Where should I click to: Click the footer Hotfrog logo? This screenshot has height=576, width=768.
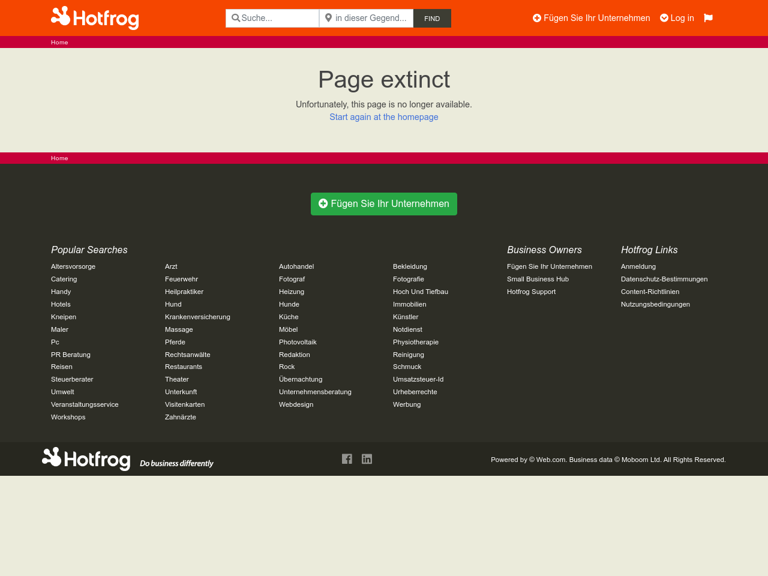click(87, 459)
